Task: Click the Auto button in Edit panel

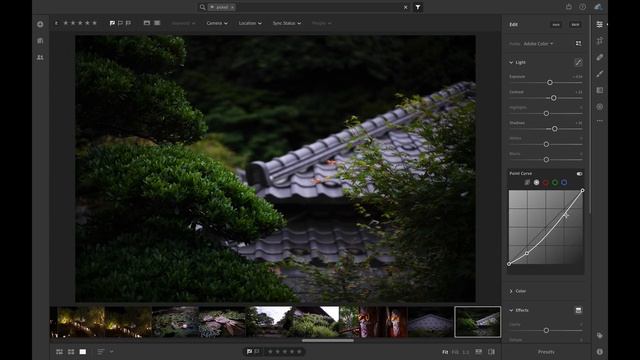Action: tap(556, 24)
